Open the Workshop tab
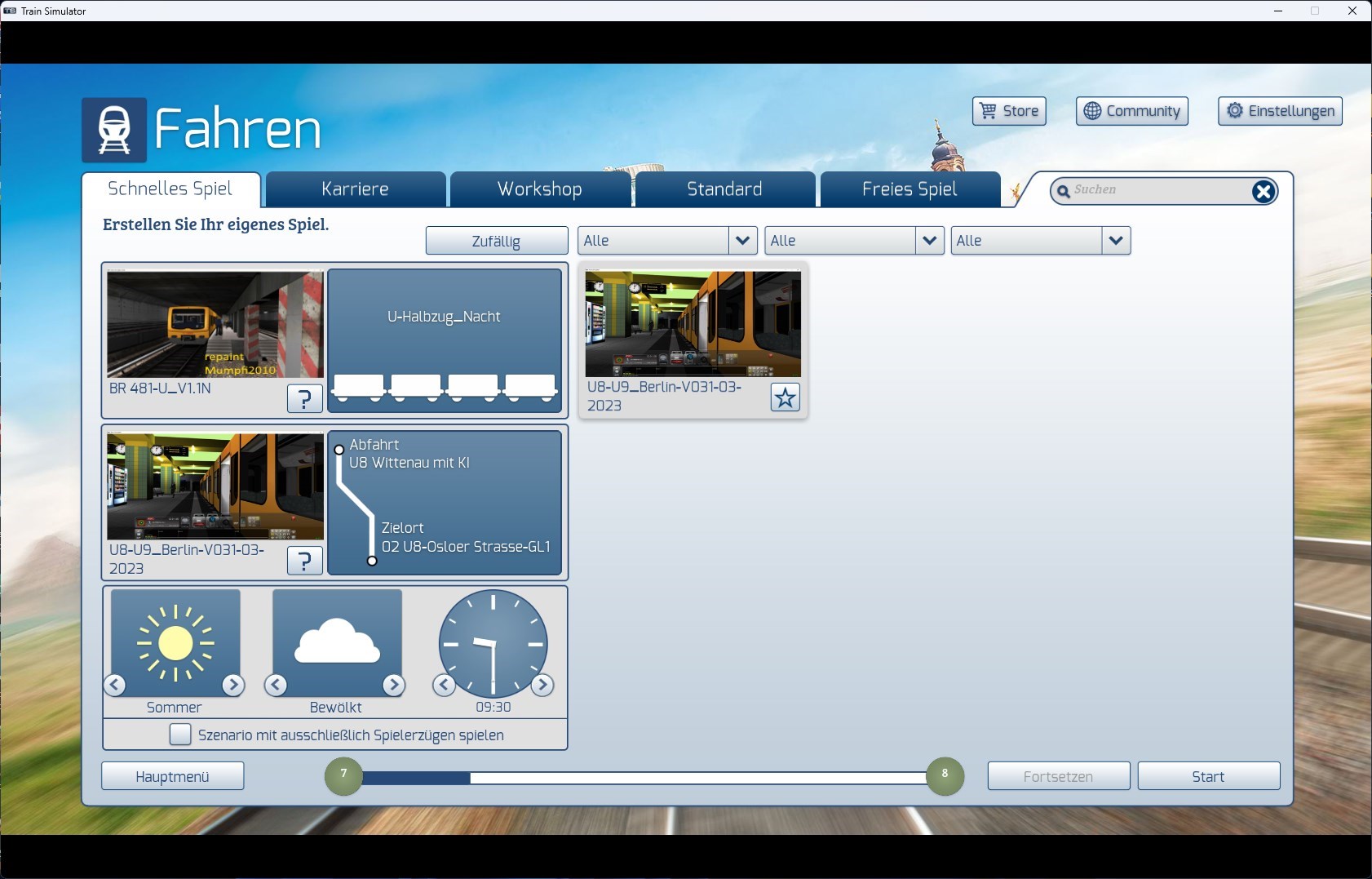1372x879 pixels. click(540, 189)
